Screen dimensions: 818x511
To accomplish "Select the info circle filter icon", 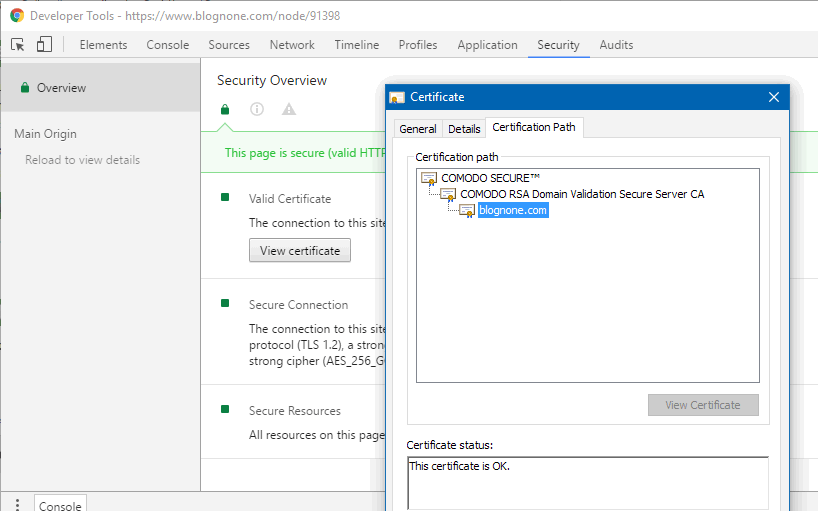I will click(257, 109).
